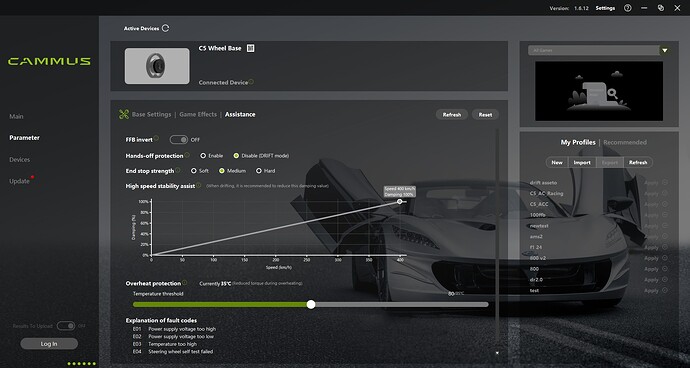
Task: Open the All Games dropdown arrow
Action: coord(664,51)
